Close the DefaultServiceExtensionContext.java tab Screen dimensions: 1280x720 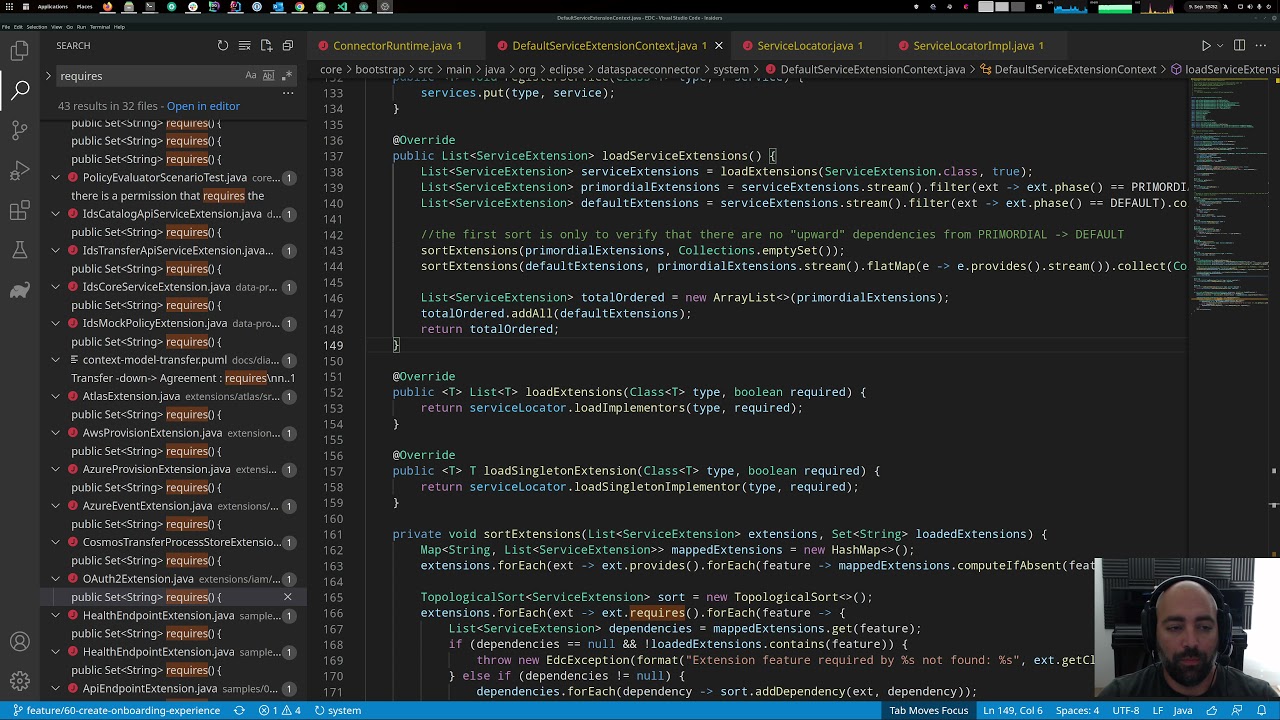tap(718, 46)
